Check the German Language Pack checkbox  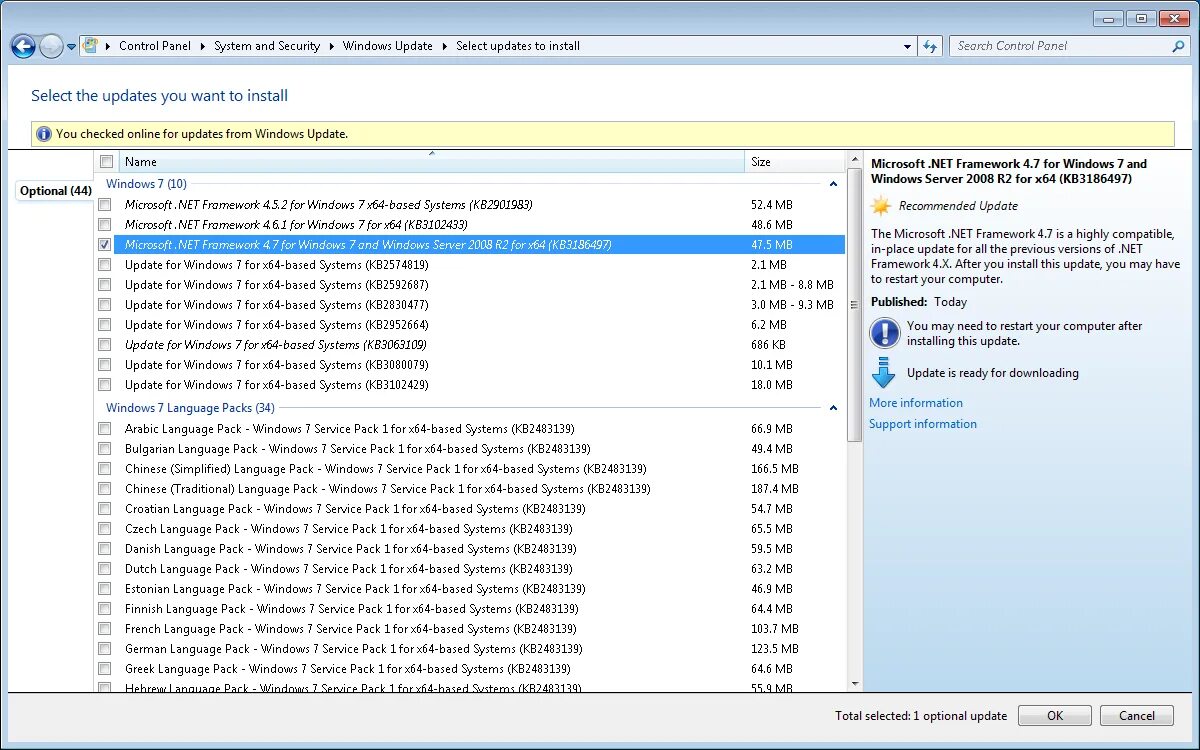coord(105,649)
